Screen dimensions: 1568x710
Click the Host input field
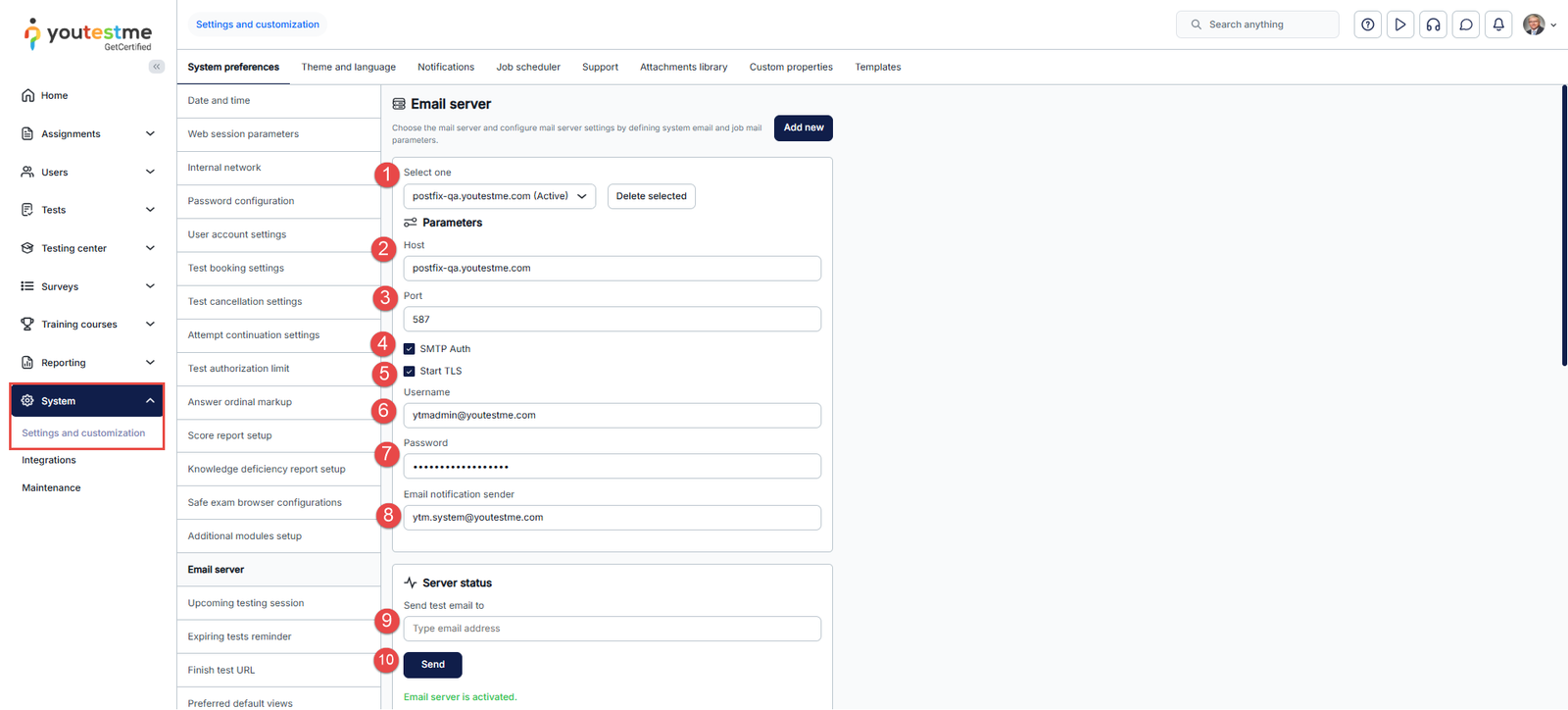(612, 268)
